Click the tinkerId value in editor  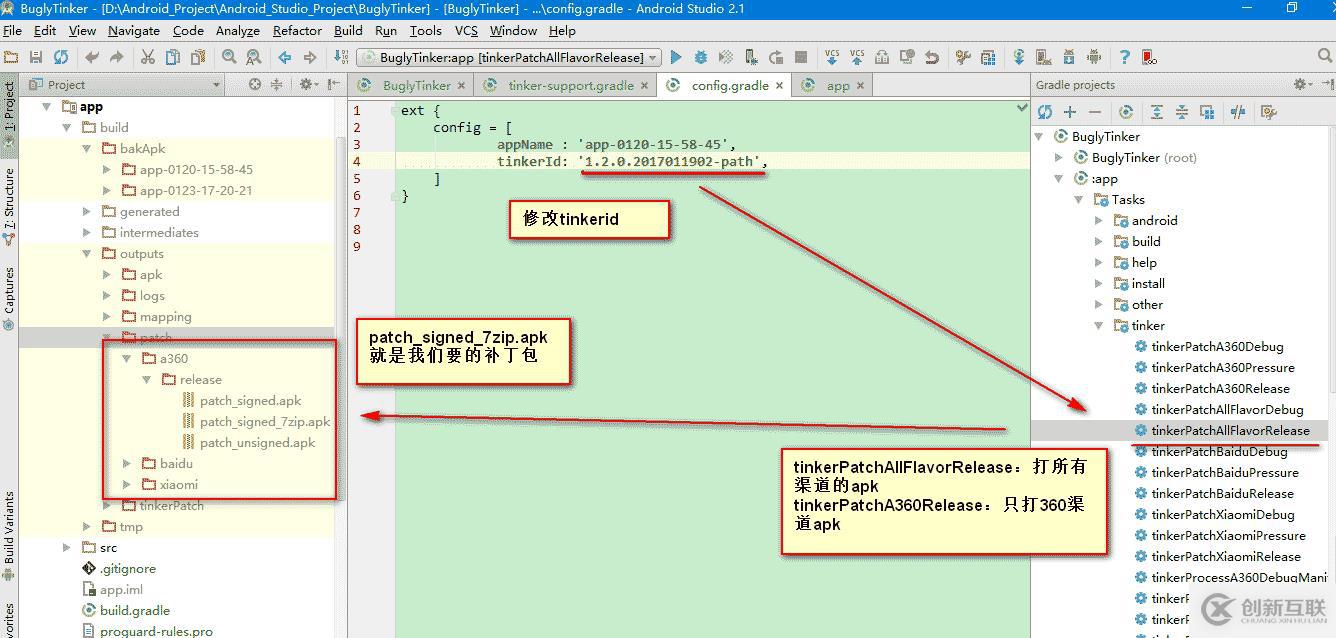[672, 162]
